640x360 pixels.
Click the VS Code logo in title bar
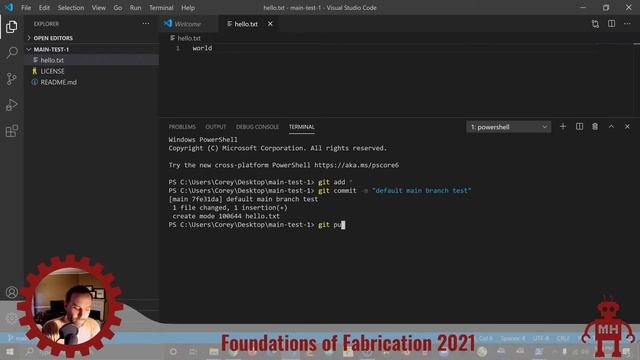click(9, 7)
